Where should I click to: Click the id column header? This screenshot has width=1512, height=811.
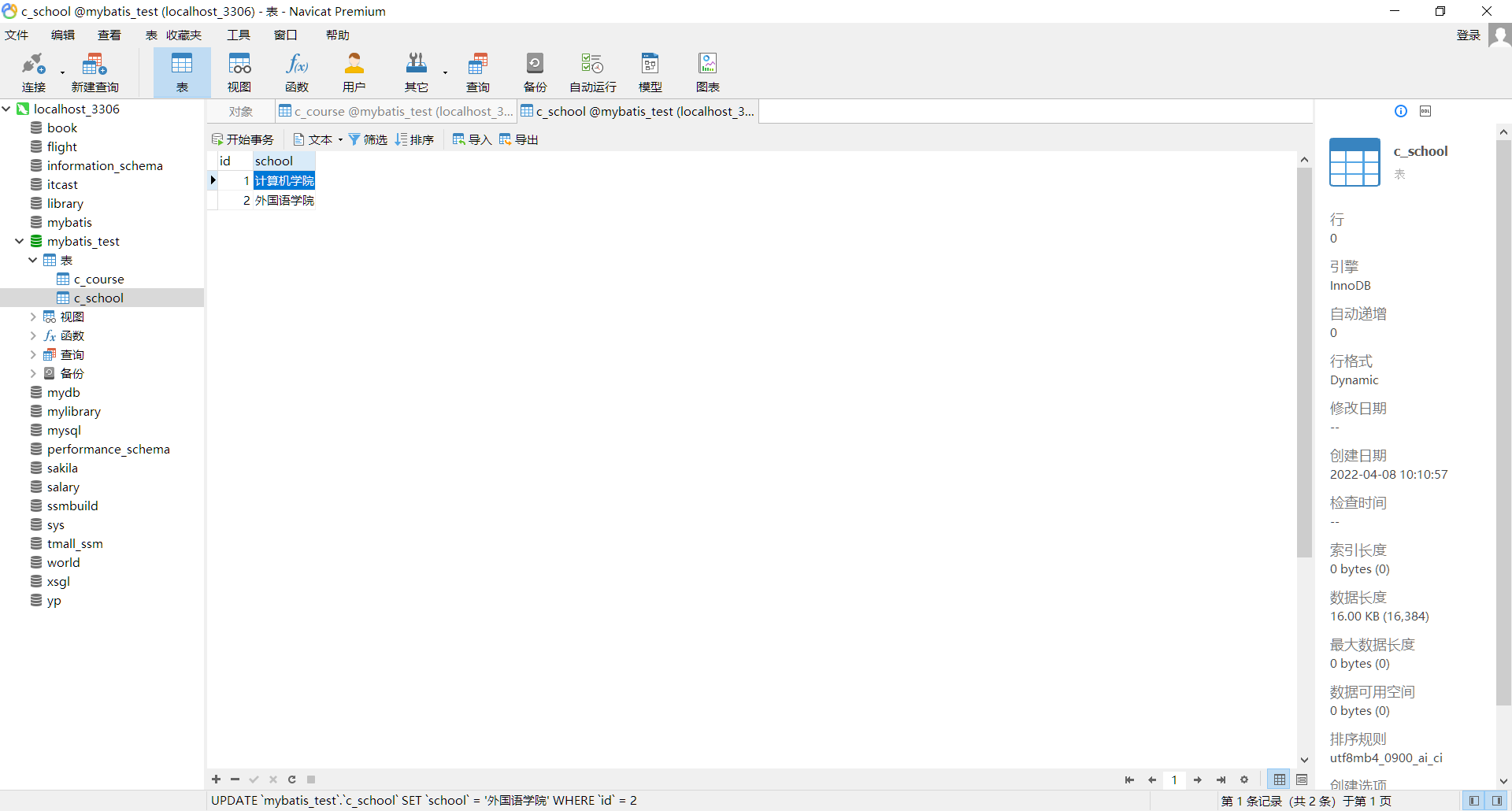click(x=235, y=161)
